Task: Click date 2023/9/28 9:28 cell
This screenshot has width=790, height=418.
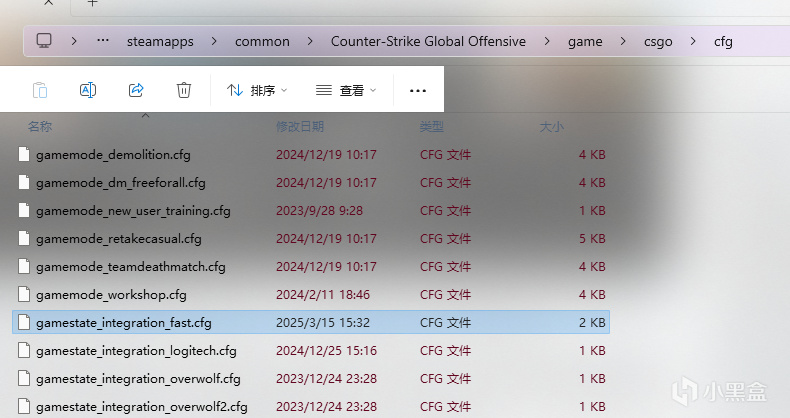Action: pos(319,211)
